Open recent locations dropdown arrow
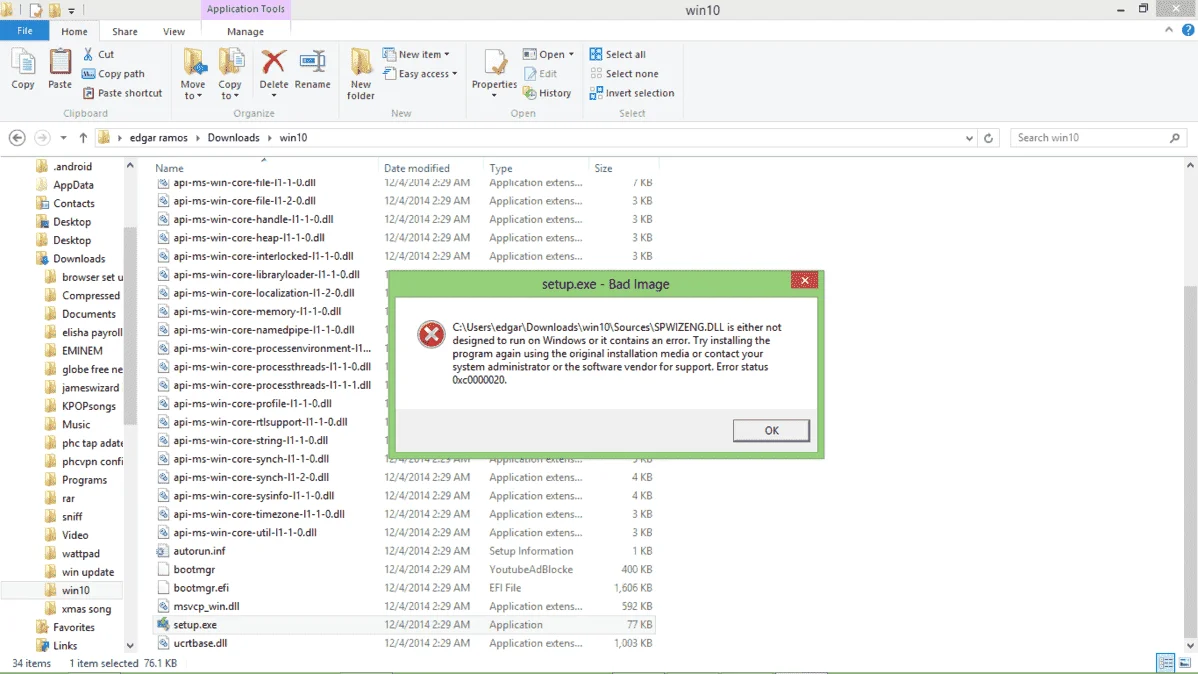The image size is (1198, 674). [63, 138]
